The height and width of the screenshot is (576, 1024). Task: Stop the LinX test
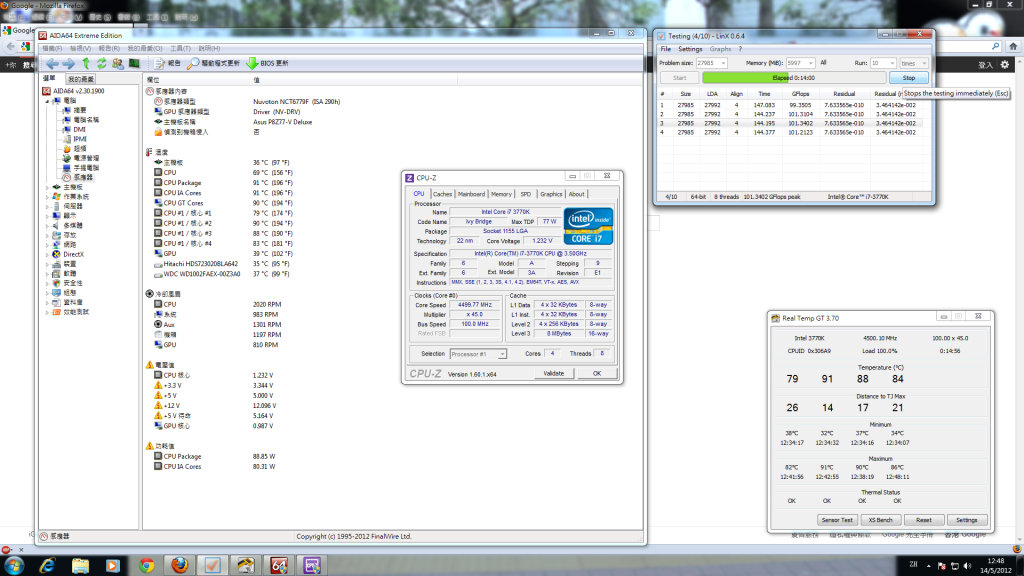[908, 78]
